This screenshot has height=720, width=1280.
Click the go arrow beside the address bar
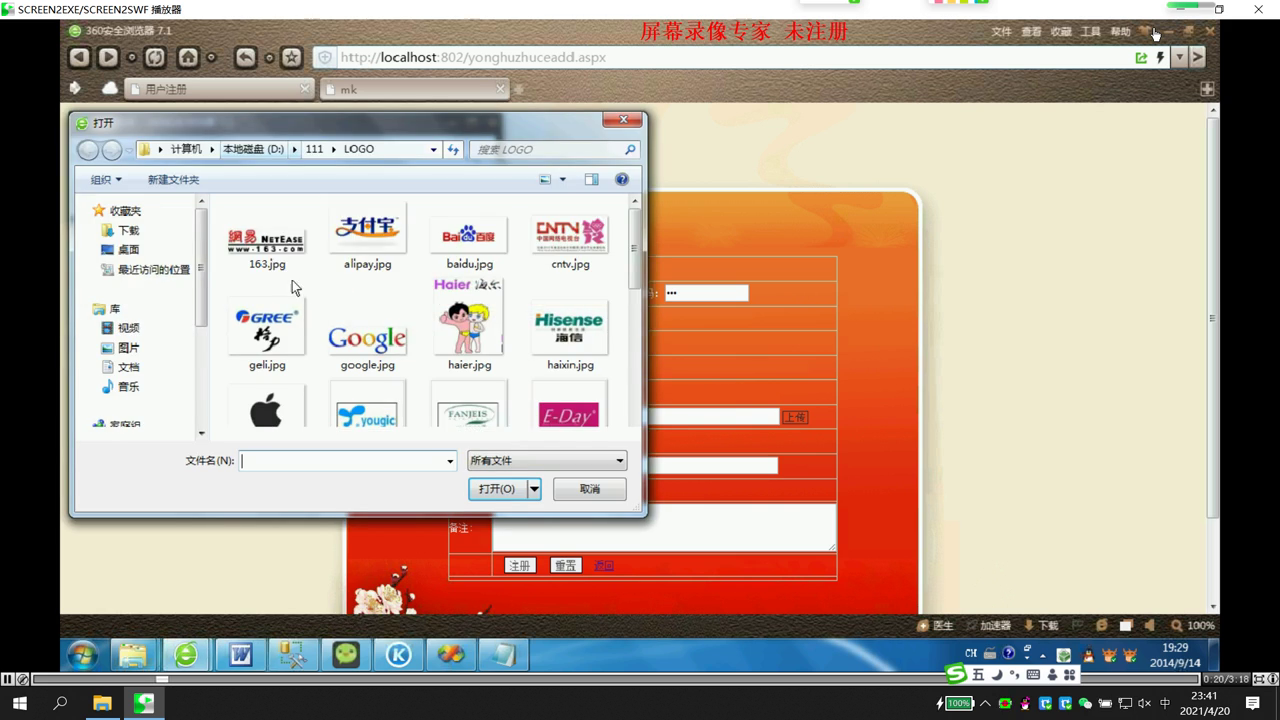(x=1197, y=57)
